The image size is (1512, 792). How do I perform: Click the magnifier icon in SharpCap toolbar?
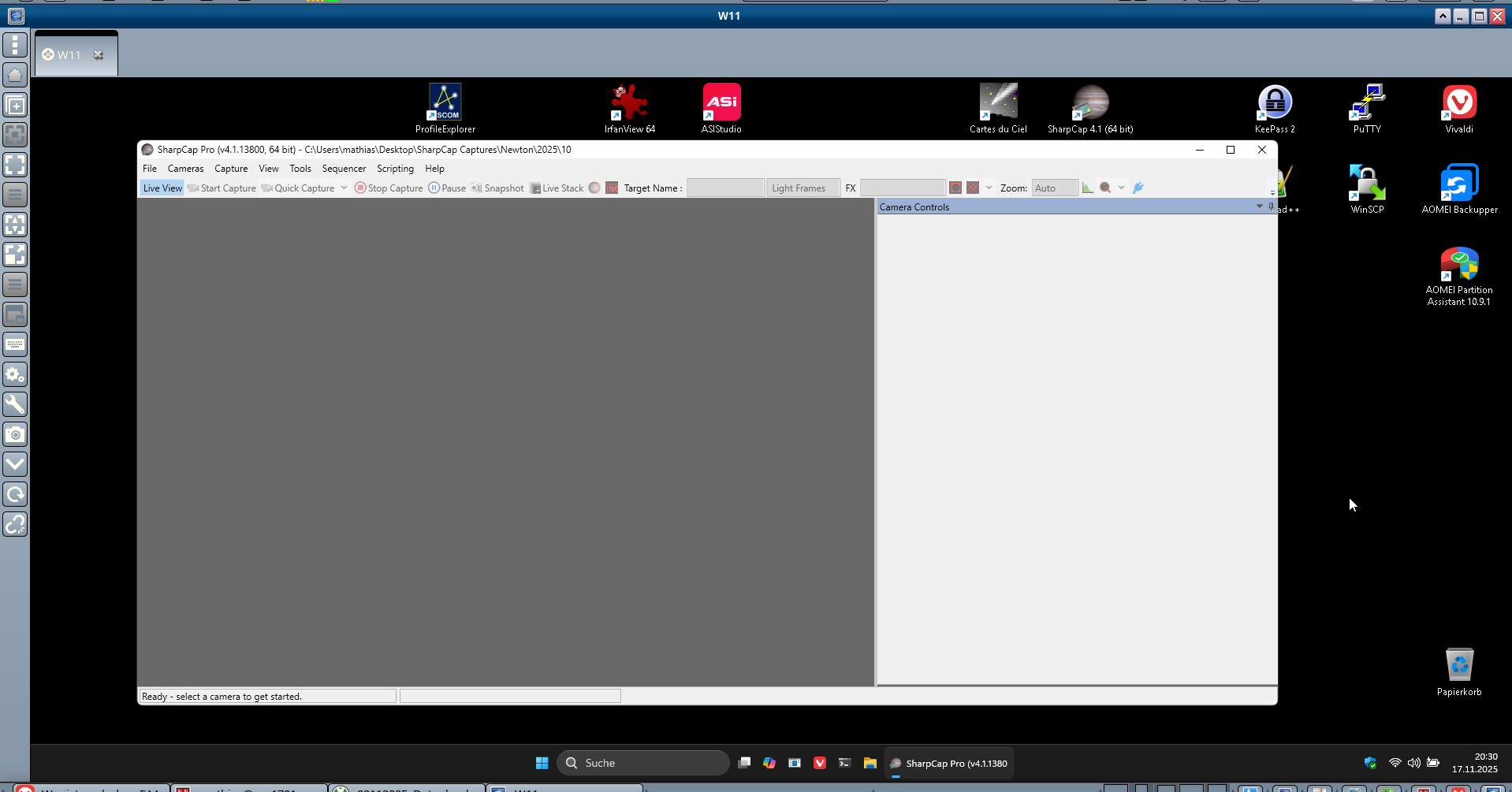coord(1105,188)
